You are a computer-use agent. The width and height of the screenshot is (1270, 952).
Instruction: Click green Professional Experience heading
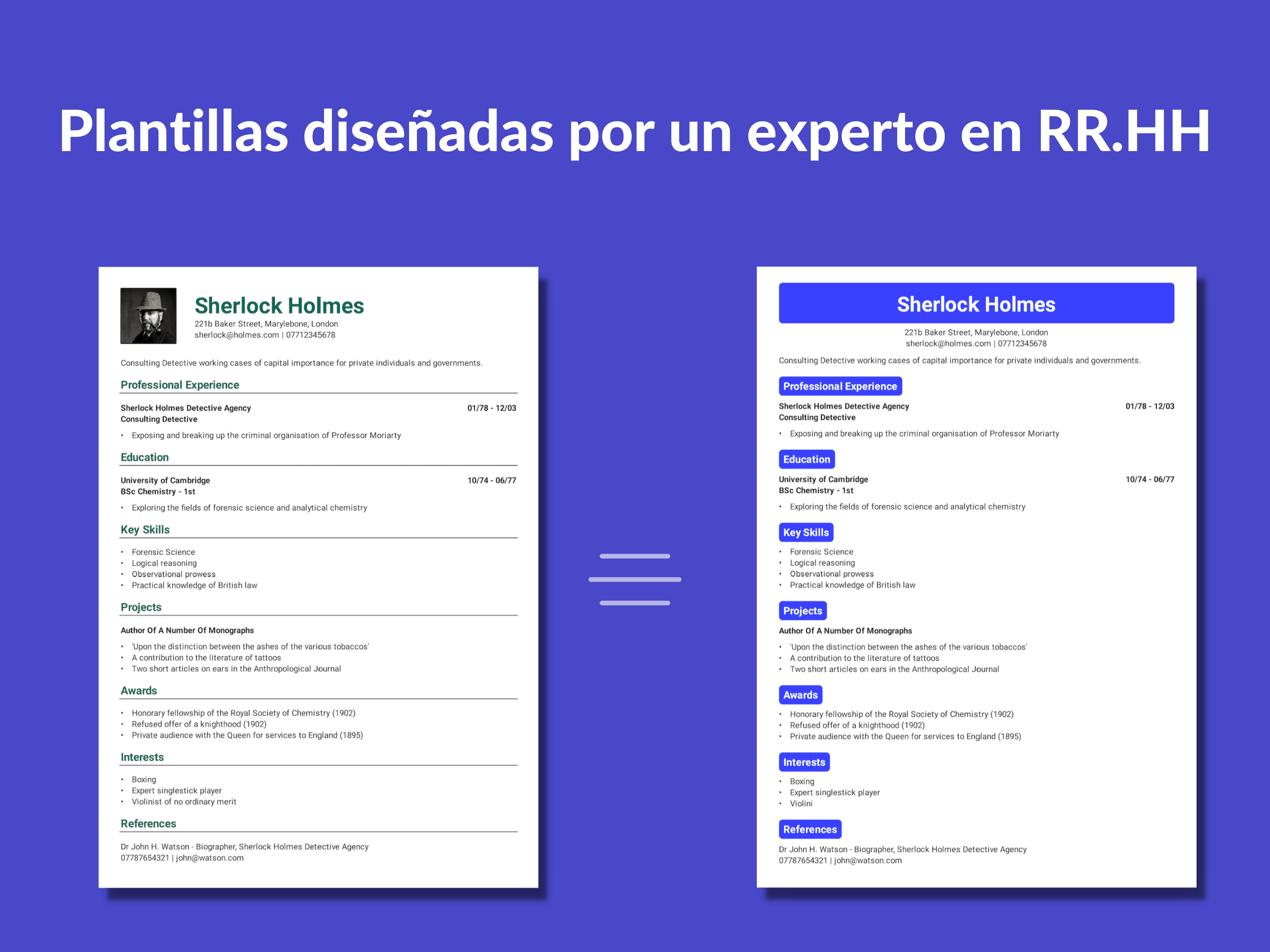point(180,385)
